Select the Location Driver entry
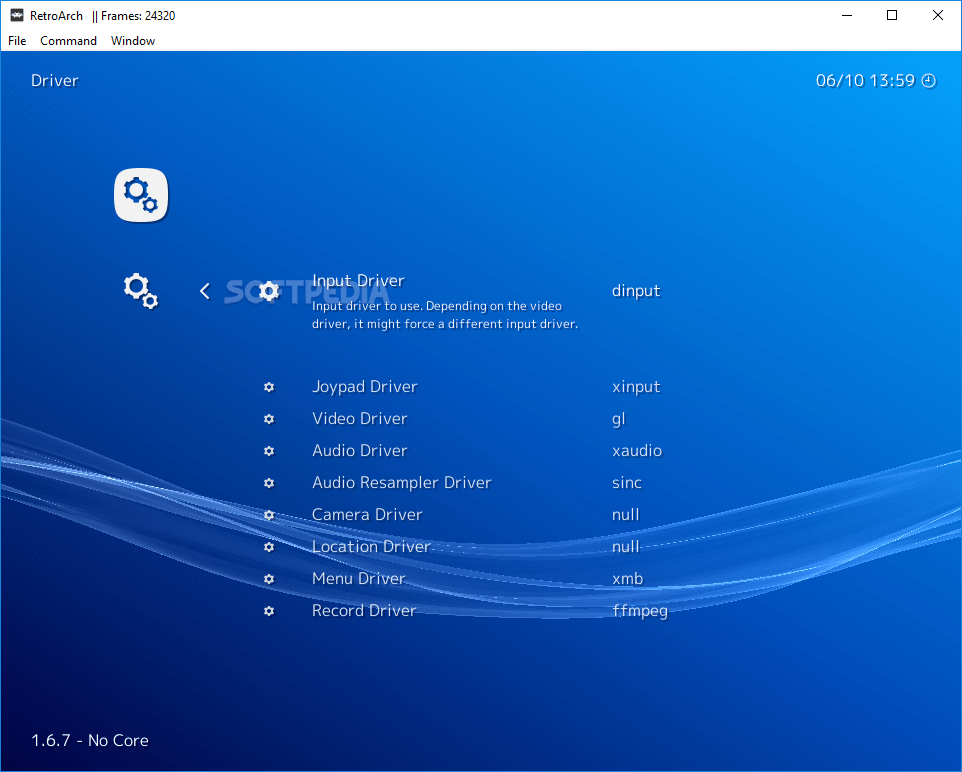The image size is (962, 772). 371,546
